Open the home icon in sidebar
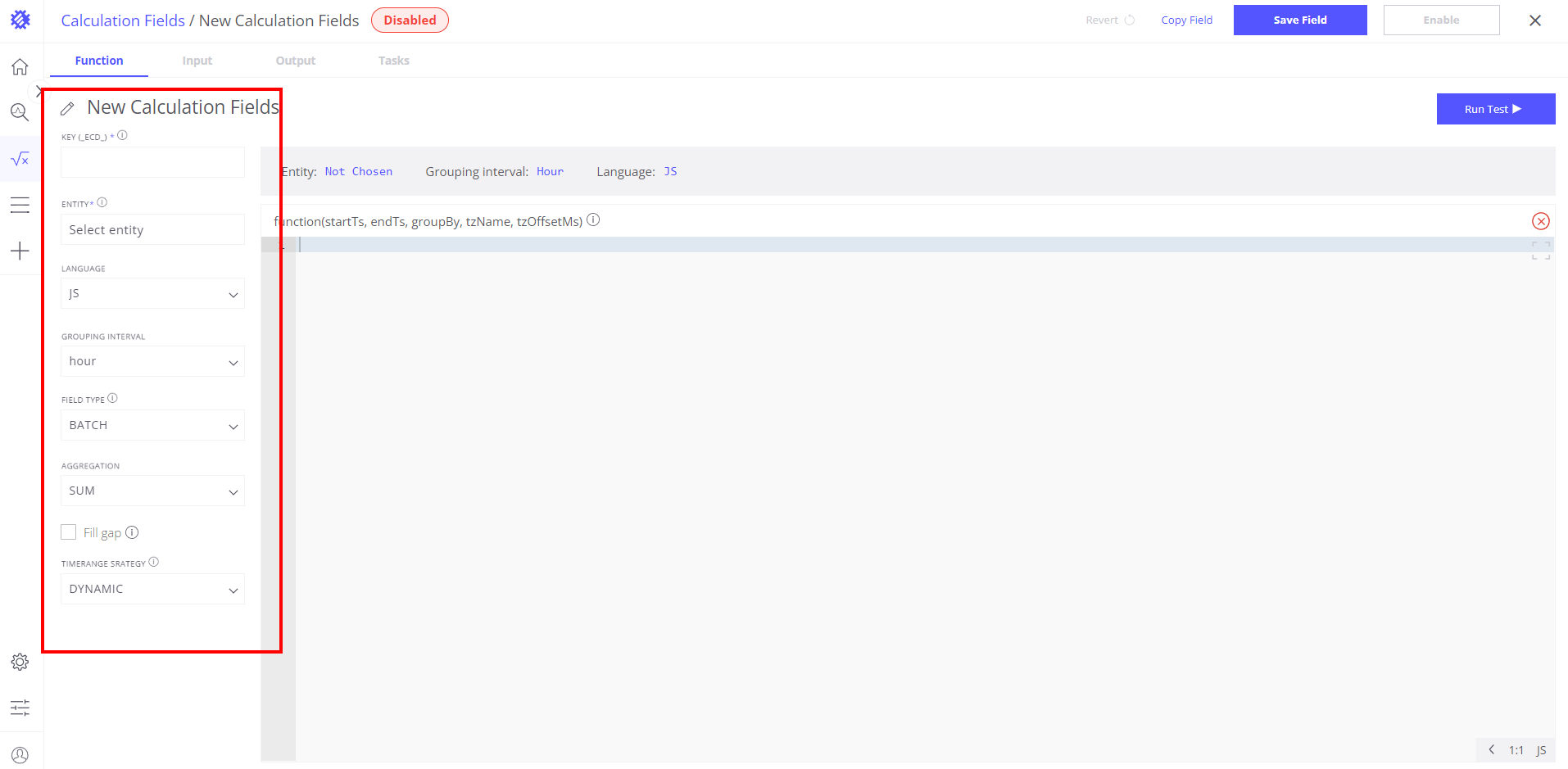 [x=20, y=67]
